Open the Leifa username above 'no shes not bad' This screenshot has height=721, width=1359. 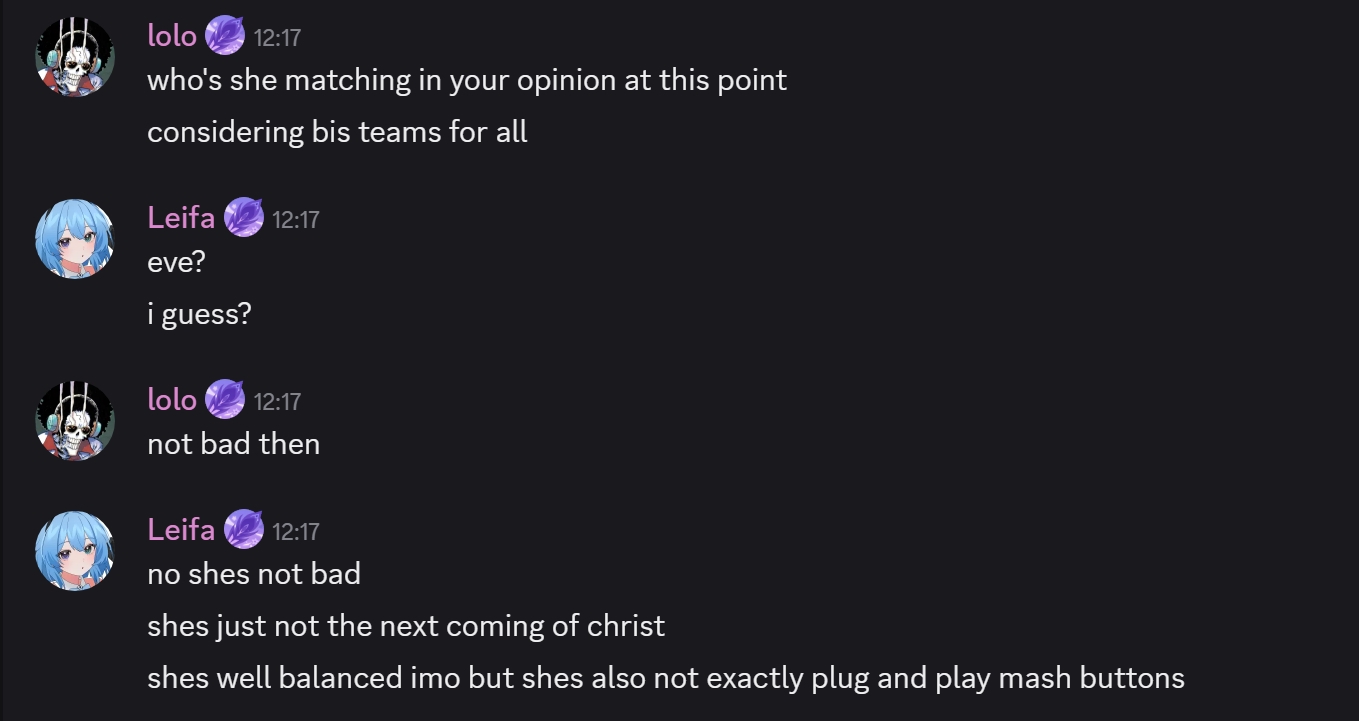(181, 529)
